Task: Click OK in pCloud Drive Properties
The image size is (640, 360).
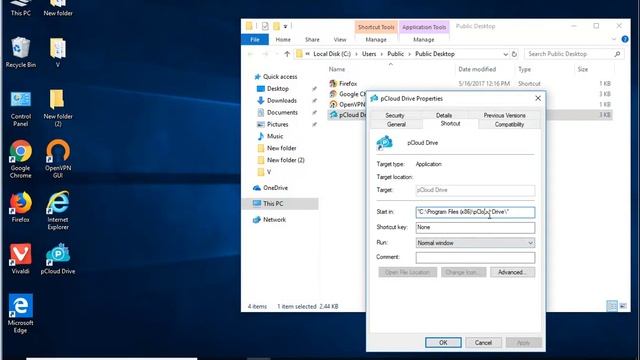Action: (443, 342)
